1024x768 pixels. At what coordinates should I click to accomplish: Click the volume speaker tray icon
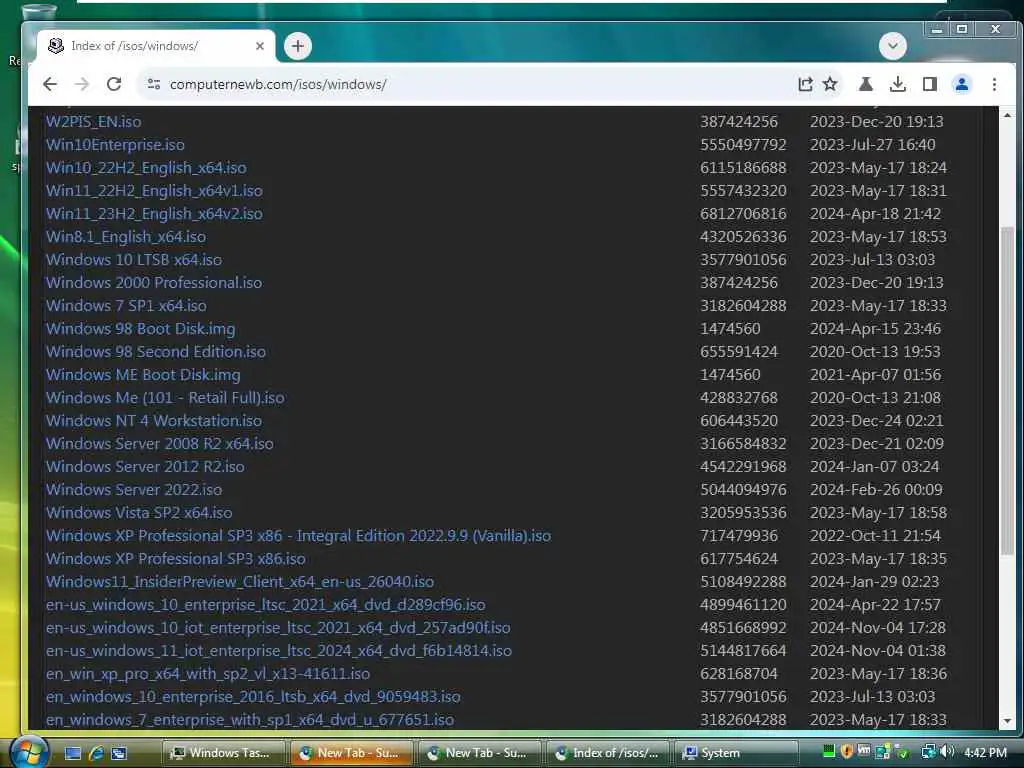(x=947, y=752)
